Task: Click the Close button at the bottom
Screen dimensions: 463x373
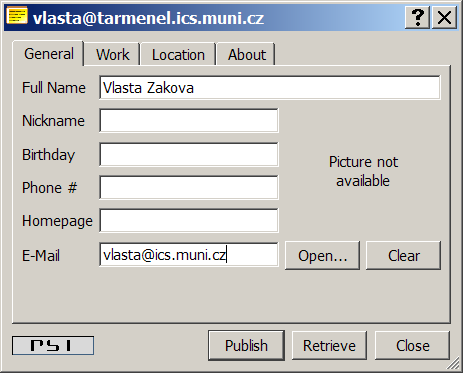Action: 413,346
